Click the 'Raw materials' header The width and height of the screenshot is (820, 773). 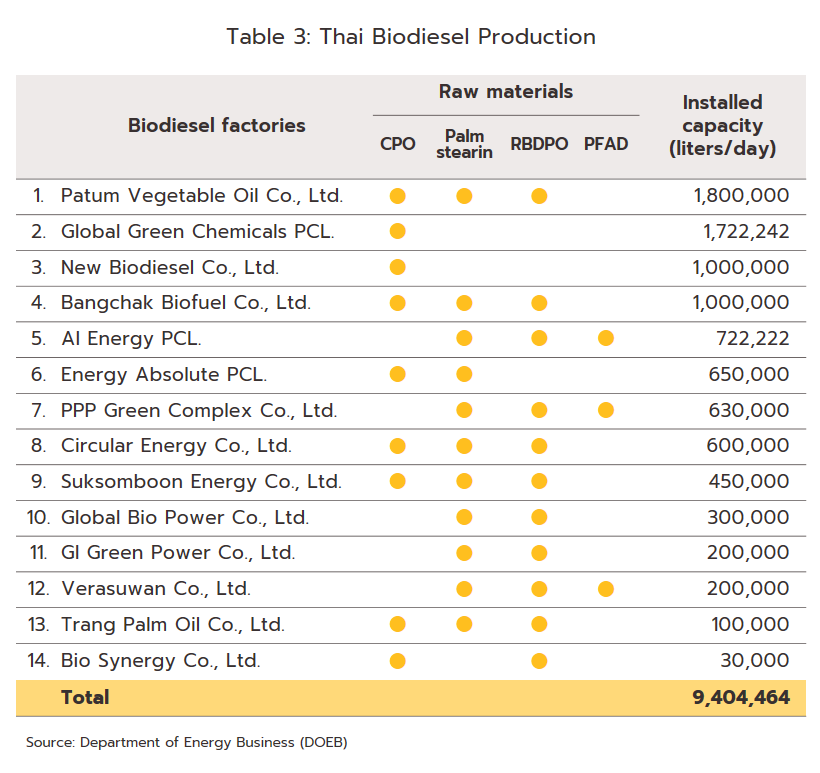(x=506, y=92)
